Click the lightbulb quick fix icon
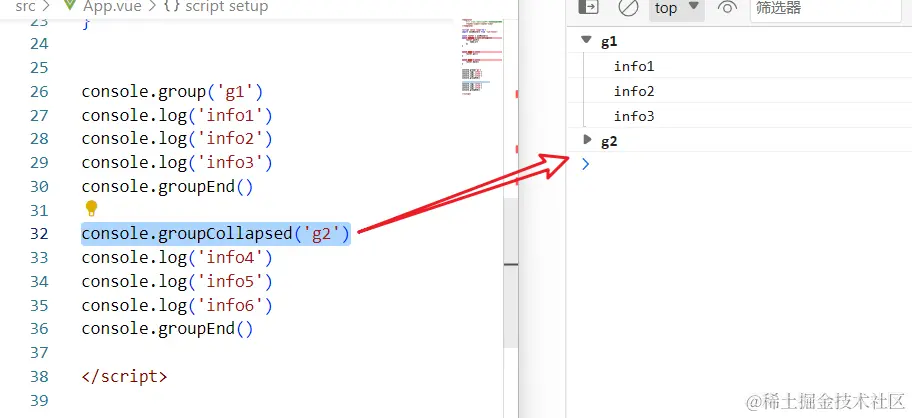Viewport: 912px width, 418px height. click(91, 208)
